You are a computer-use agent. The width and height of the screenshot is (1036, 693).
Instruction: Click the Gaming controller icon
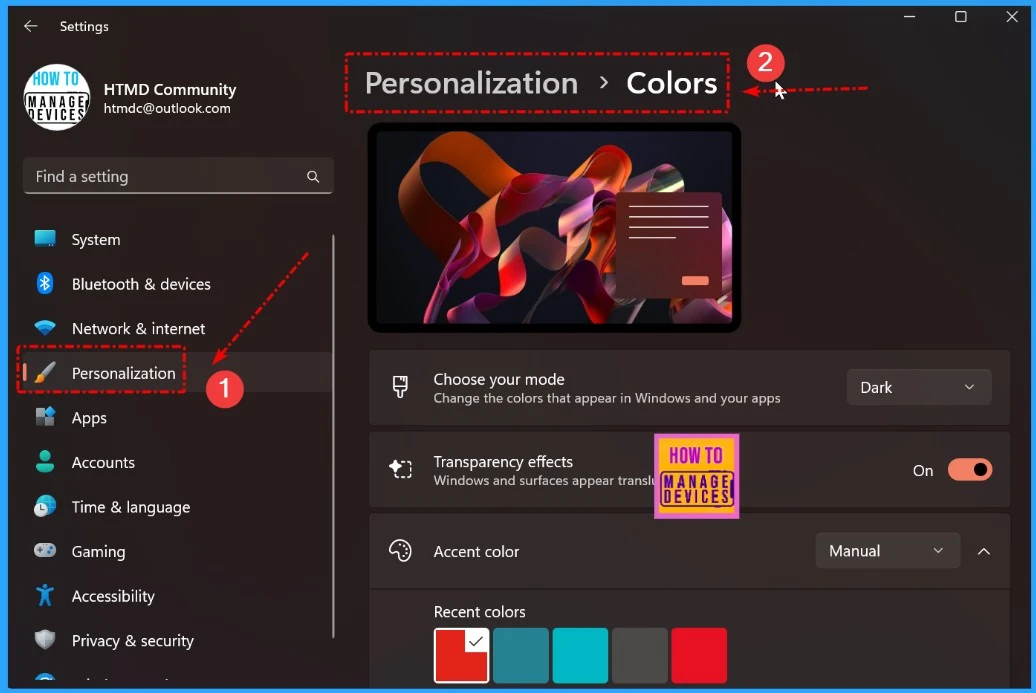pyautogui.click(x=45, y=550)
